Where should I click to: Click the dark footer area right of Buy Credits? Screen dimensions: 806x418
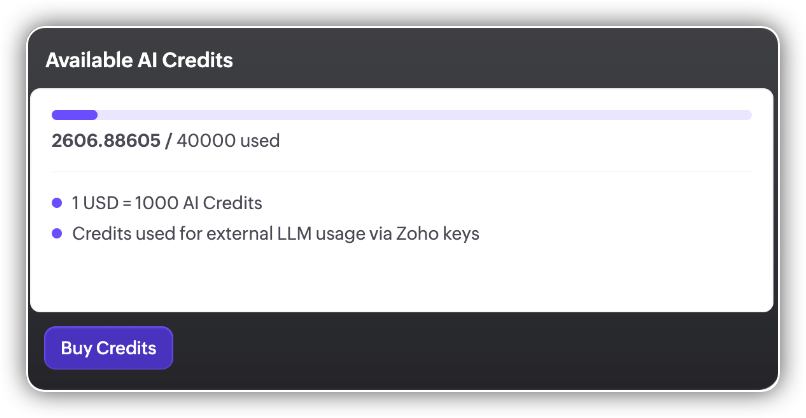click(480, 348)
